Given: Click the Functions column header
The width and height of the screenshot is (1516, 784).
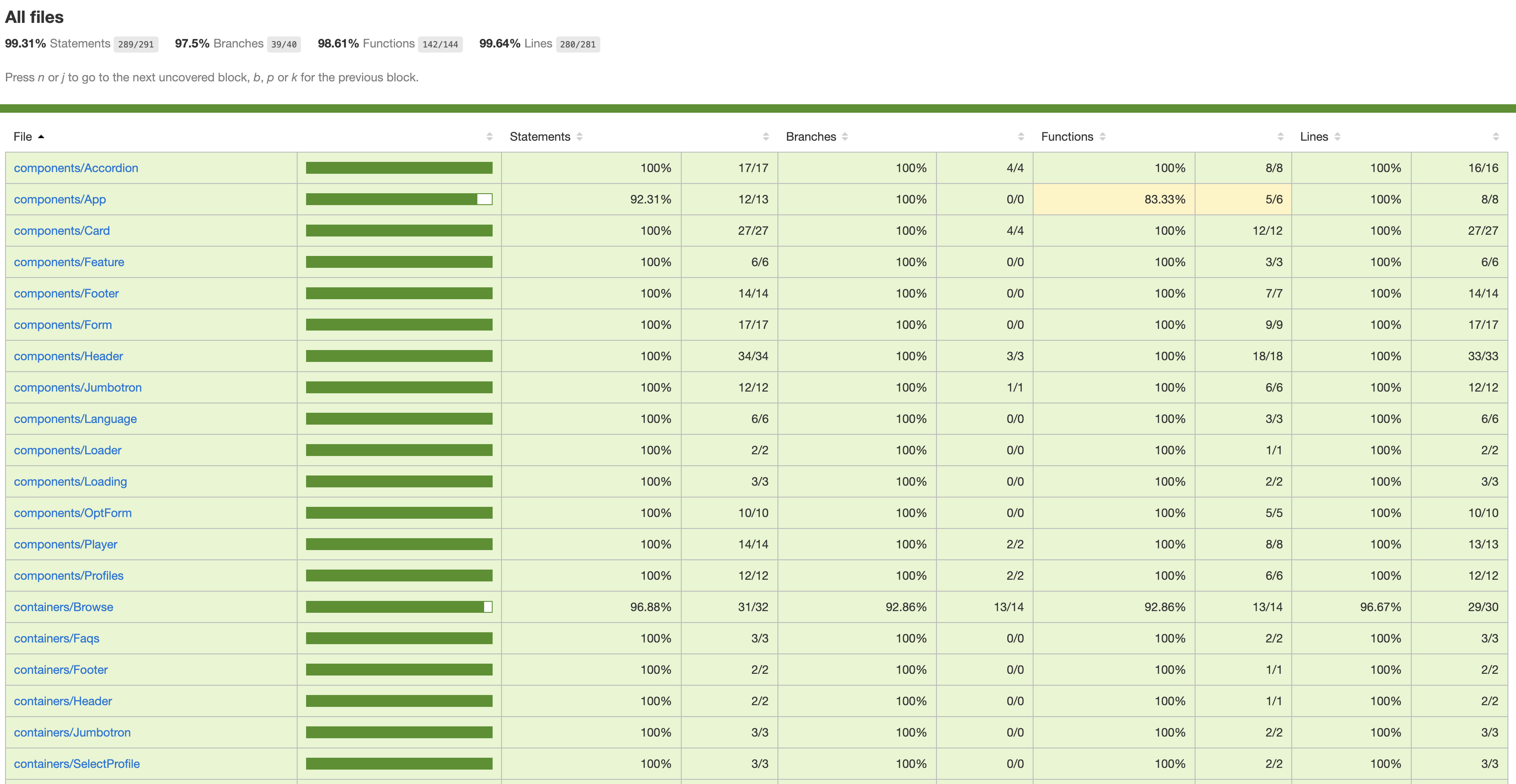Looking at the screenshot, I should (1067, 137).
